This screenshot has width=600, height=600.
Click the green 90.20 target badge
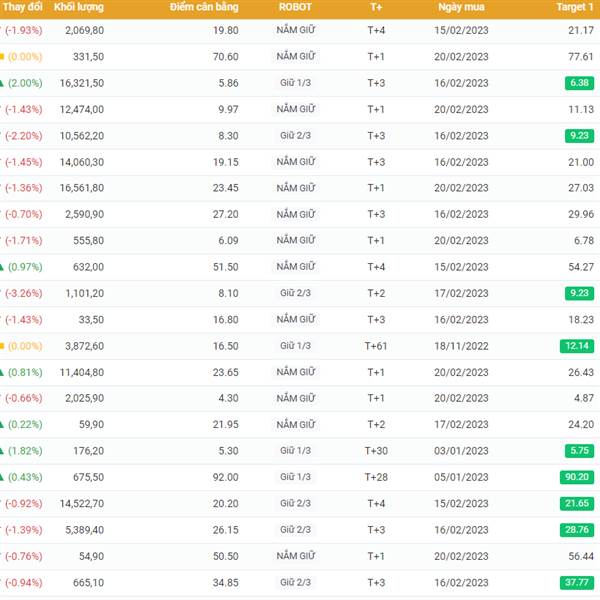577,477
